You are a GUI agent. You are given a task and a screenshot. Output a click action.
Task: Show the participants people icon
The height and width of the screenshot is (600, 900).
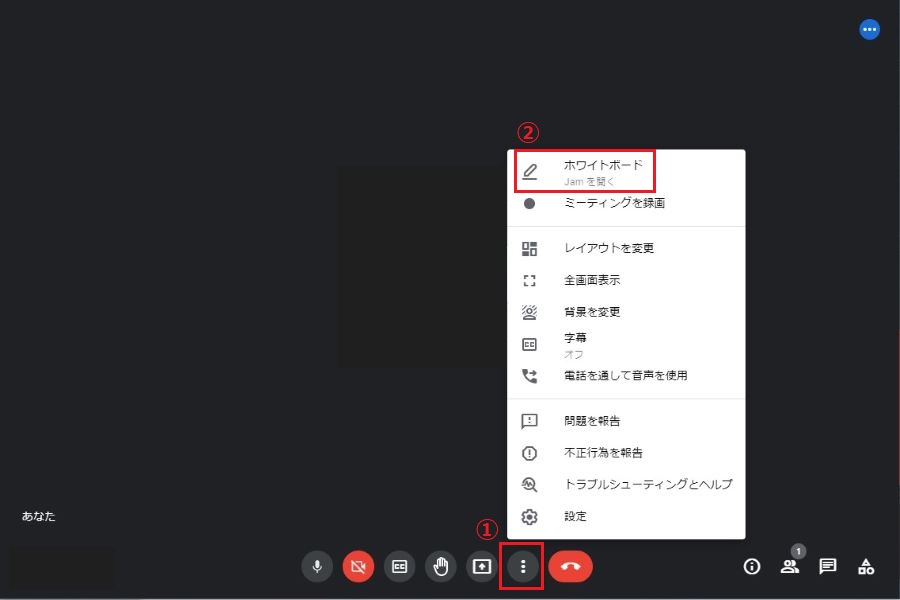coord(790,567)
